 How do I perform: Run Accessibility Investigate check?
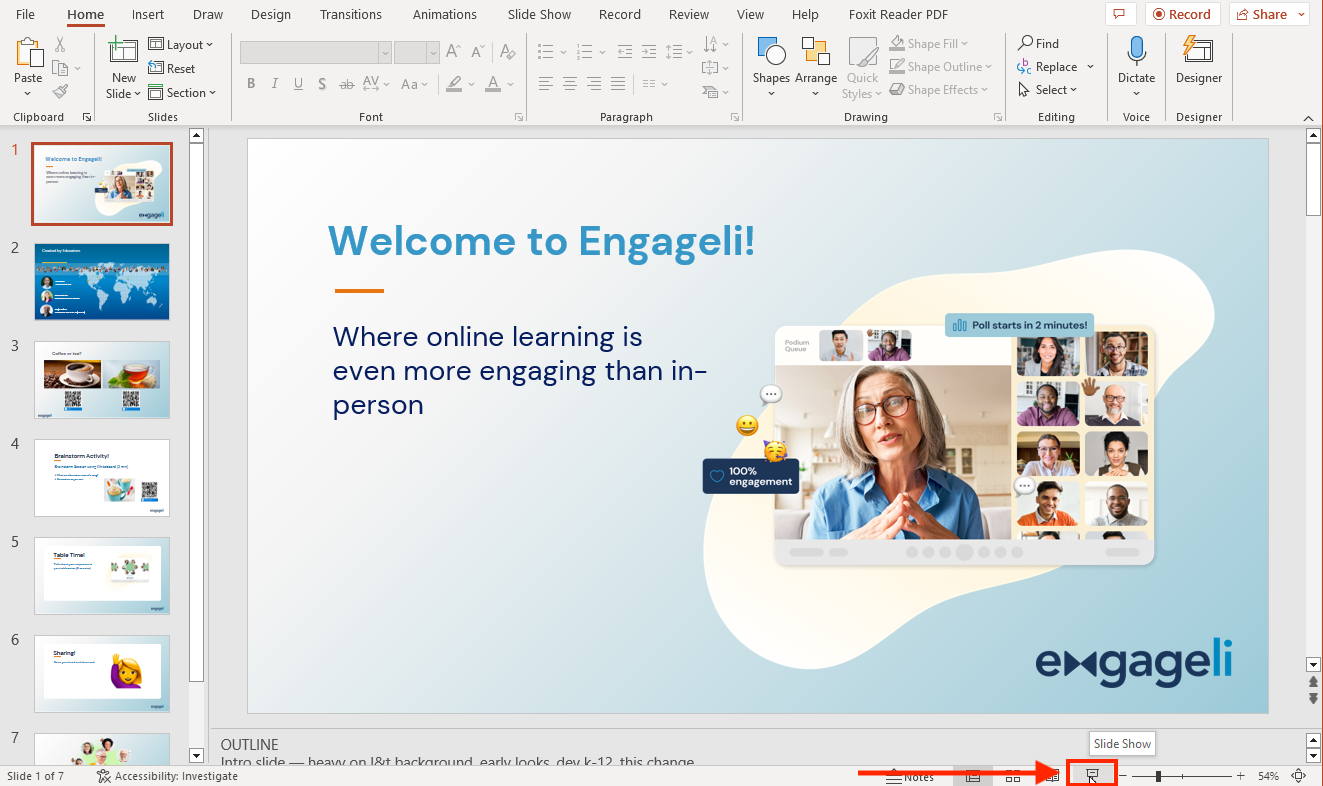pyautogui.click(x=167, y=775)
